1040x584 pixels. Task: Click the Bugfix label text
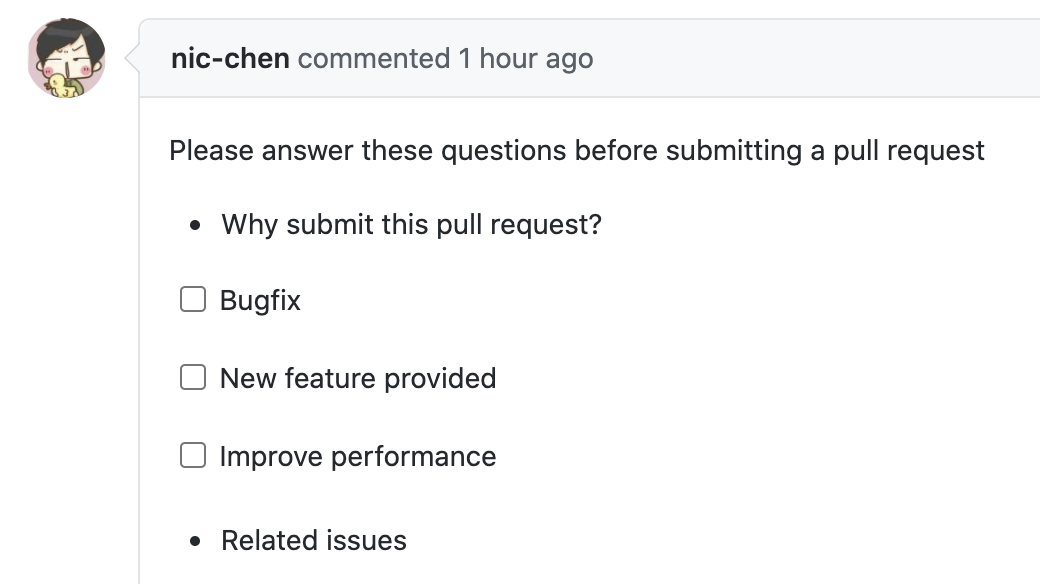[x=260, y=301]
